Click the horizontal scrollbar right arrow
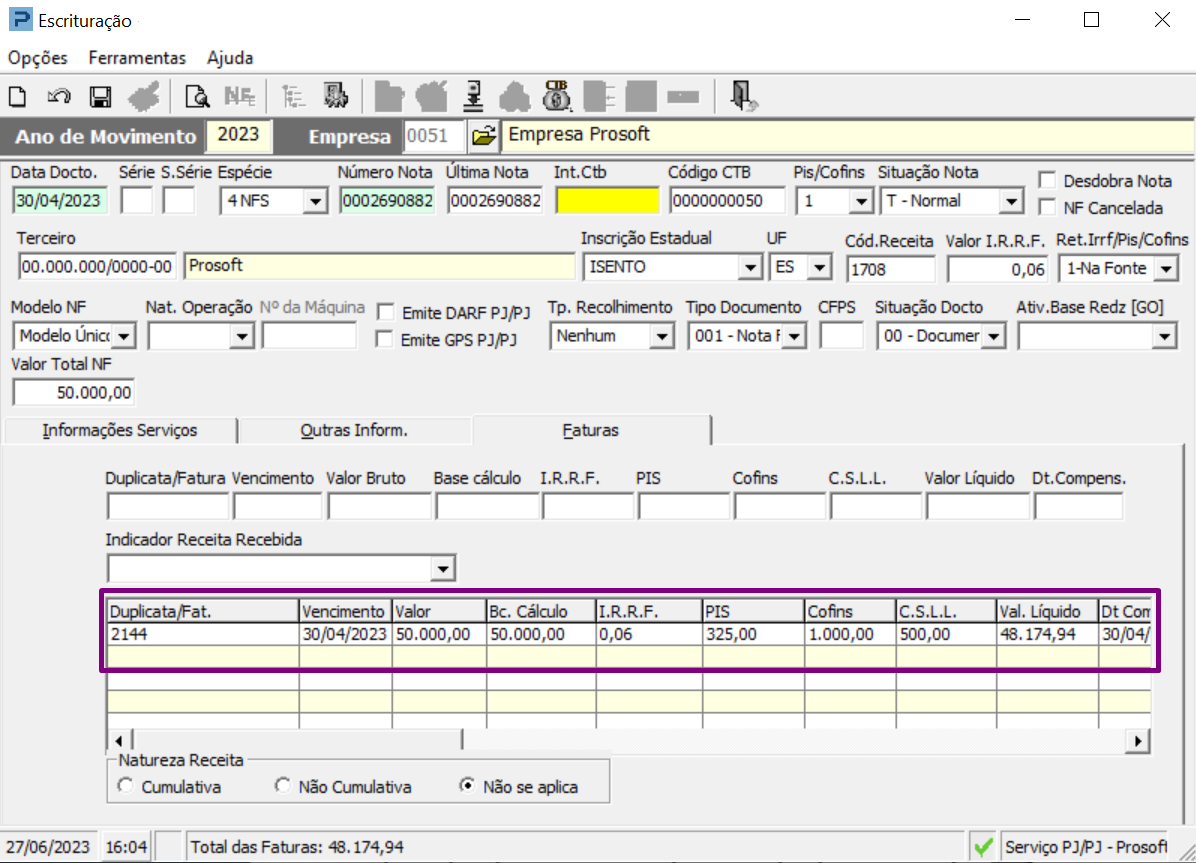The height and width of the screenshot is (863, 1196). click(x=1138, y=741)
